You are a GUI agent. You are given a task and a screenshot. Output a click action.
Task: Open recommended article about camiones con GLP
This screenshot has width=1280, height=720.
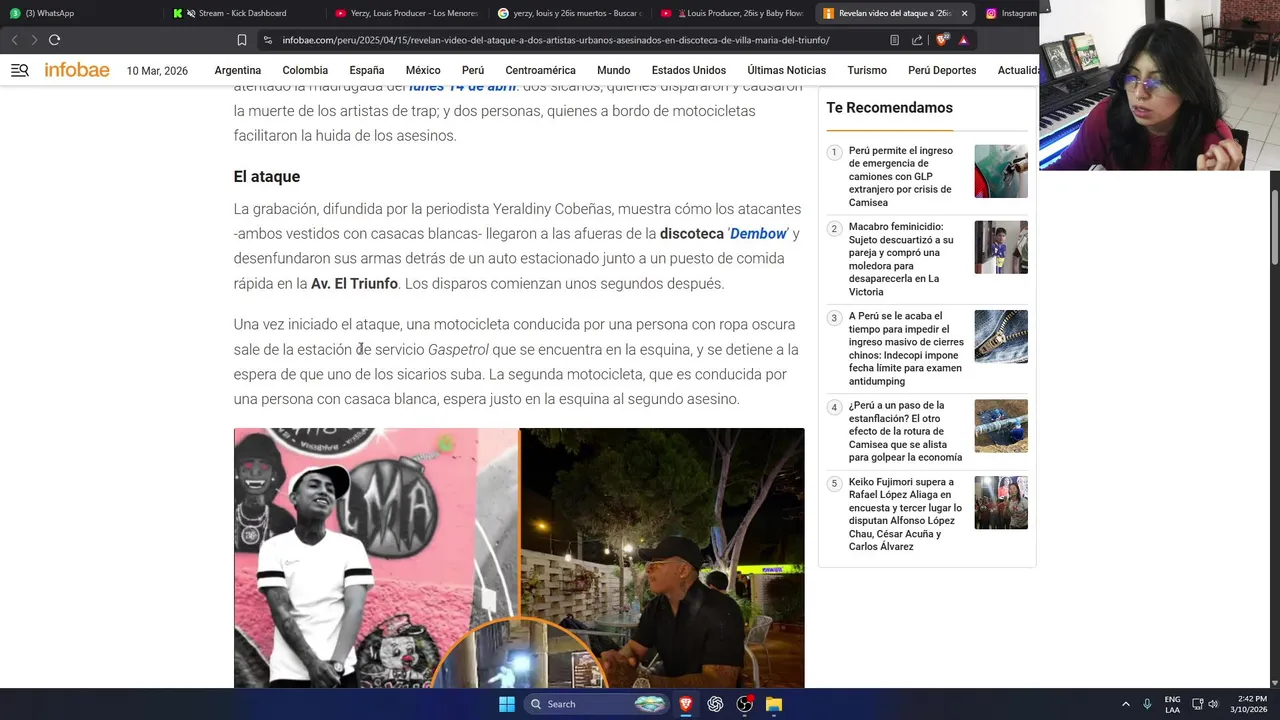tap(902, 177)
